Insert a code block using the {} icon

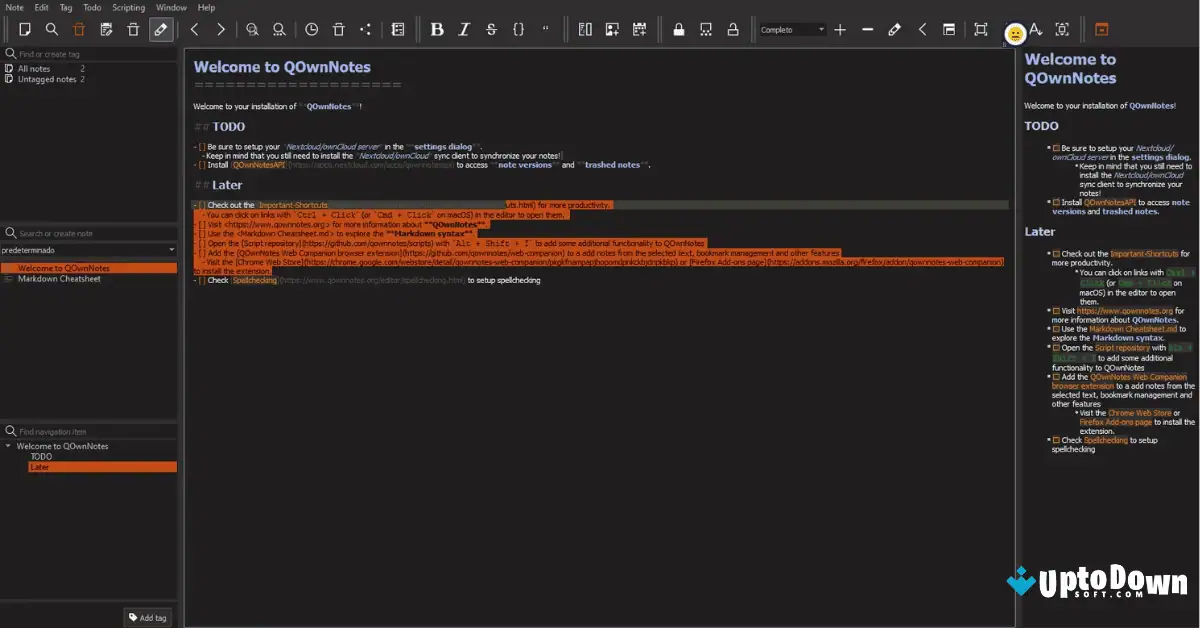point(517,29)
